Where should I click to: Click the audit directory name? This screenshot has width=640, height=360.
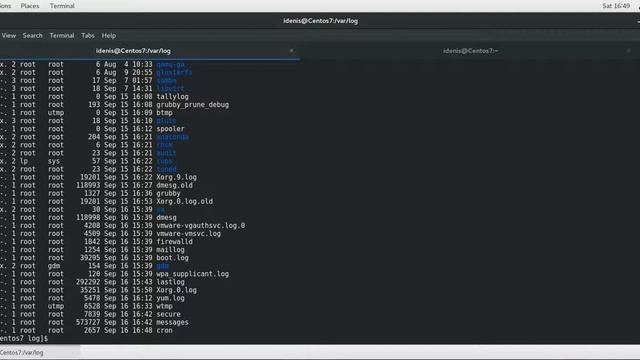167,153
